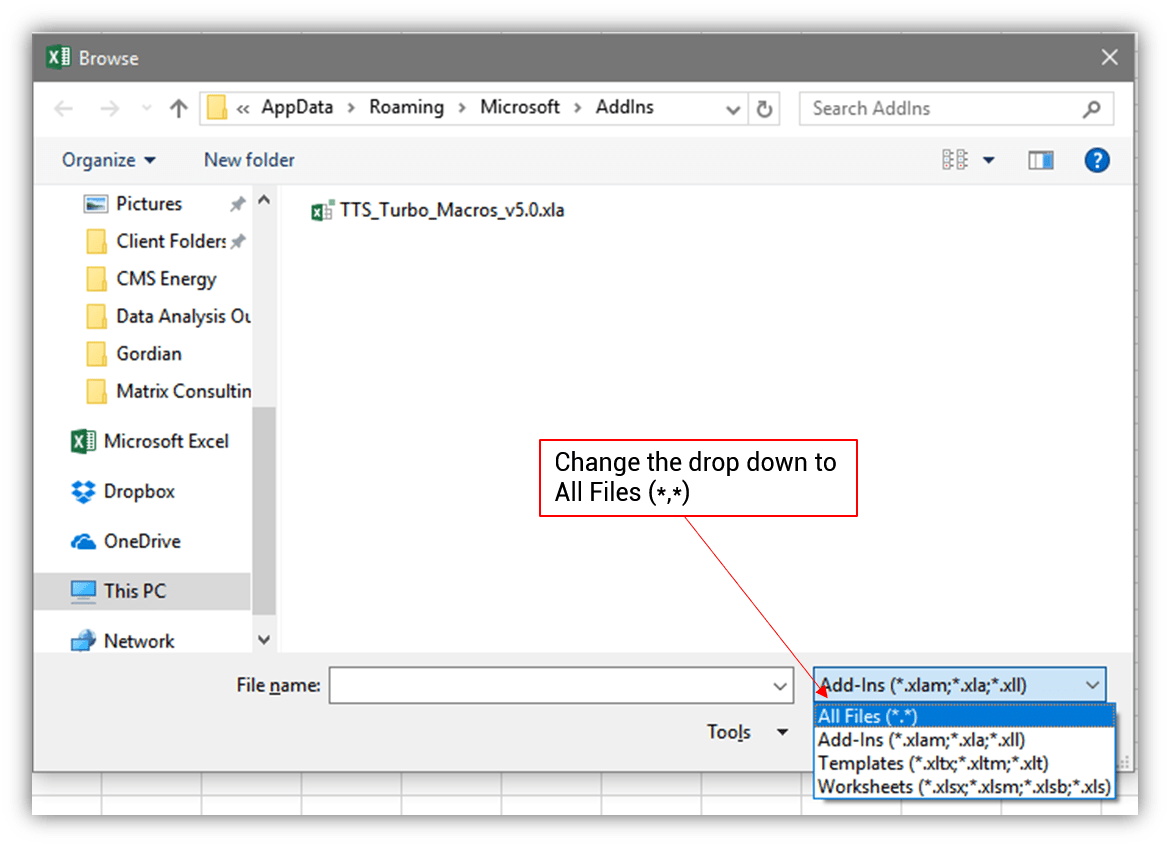1170x847 pixels.
Task: Open the Tools dropdown button
Action: coord(746,733)
